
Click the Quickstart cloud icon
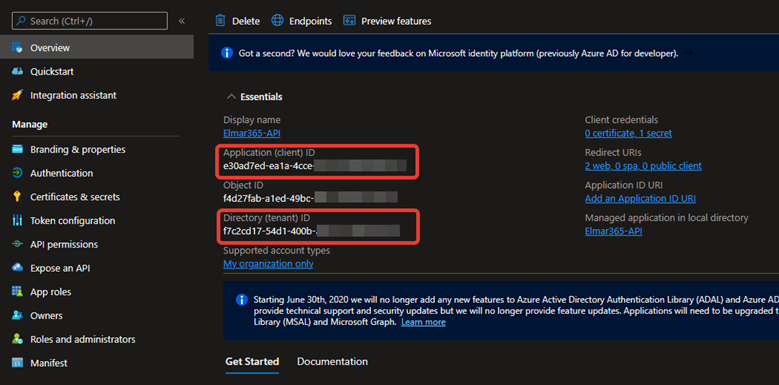coord(17,72)
